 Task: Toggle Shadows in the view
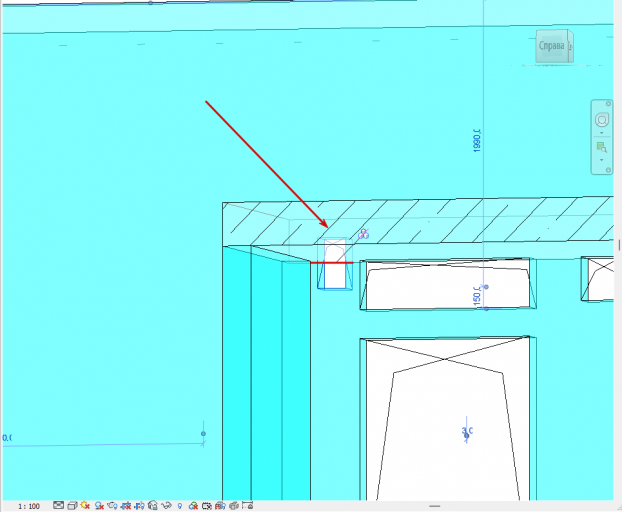(x=99, y=506)
